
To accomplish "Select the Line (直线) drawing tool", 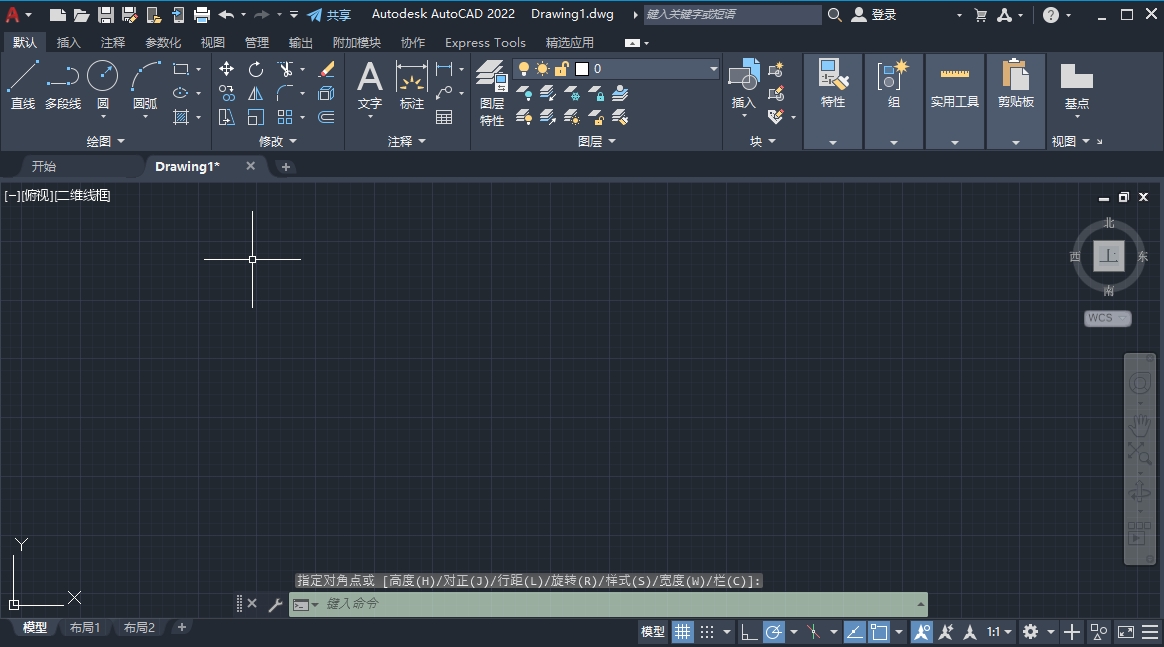I will click(x=22, y=80).
